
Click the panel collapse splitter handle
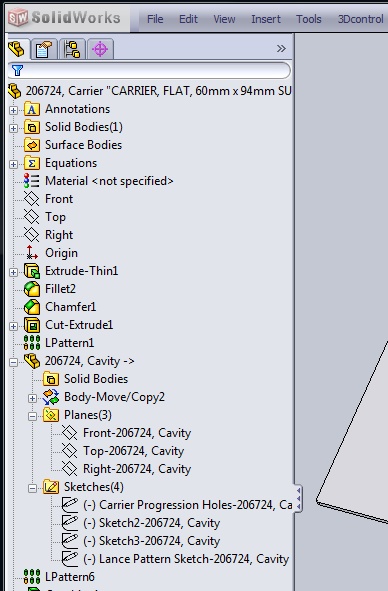point(298,498)
